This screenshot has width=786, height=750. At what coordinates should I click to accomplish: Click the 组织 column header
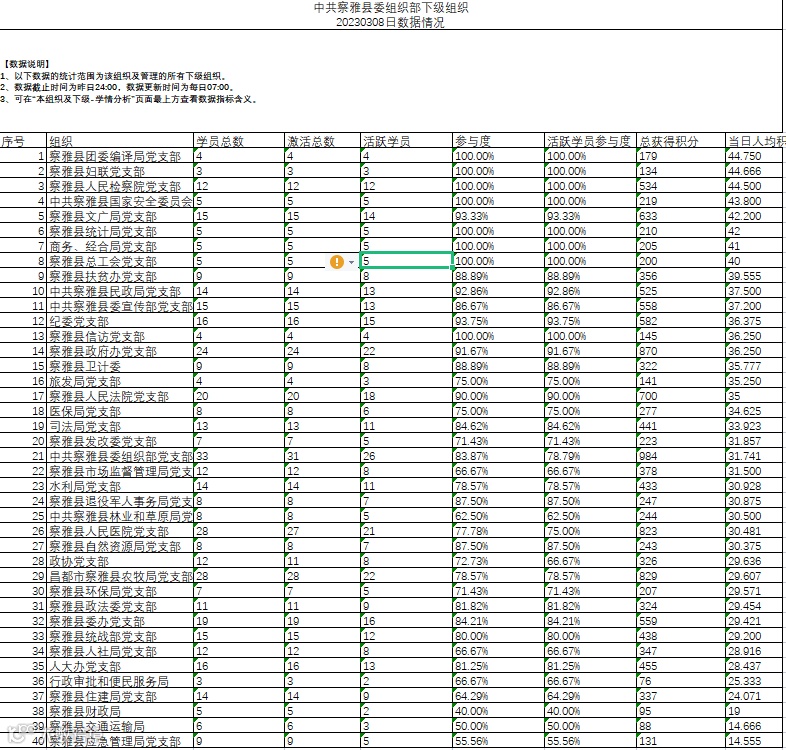[120, 141]
